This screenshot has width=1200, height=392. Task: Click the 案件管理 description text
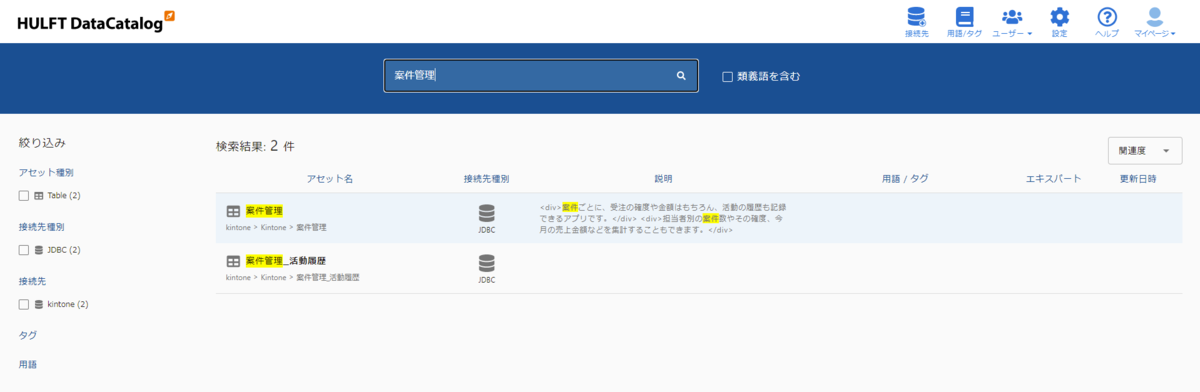tap(664, 218)
